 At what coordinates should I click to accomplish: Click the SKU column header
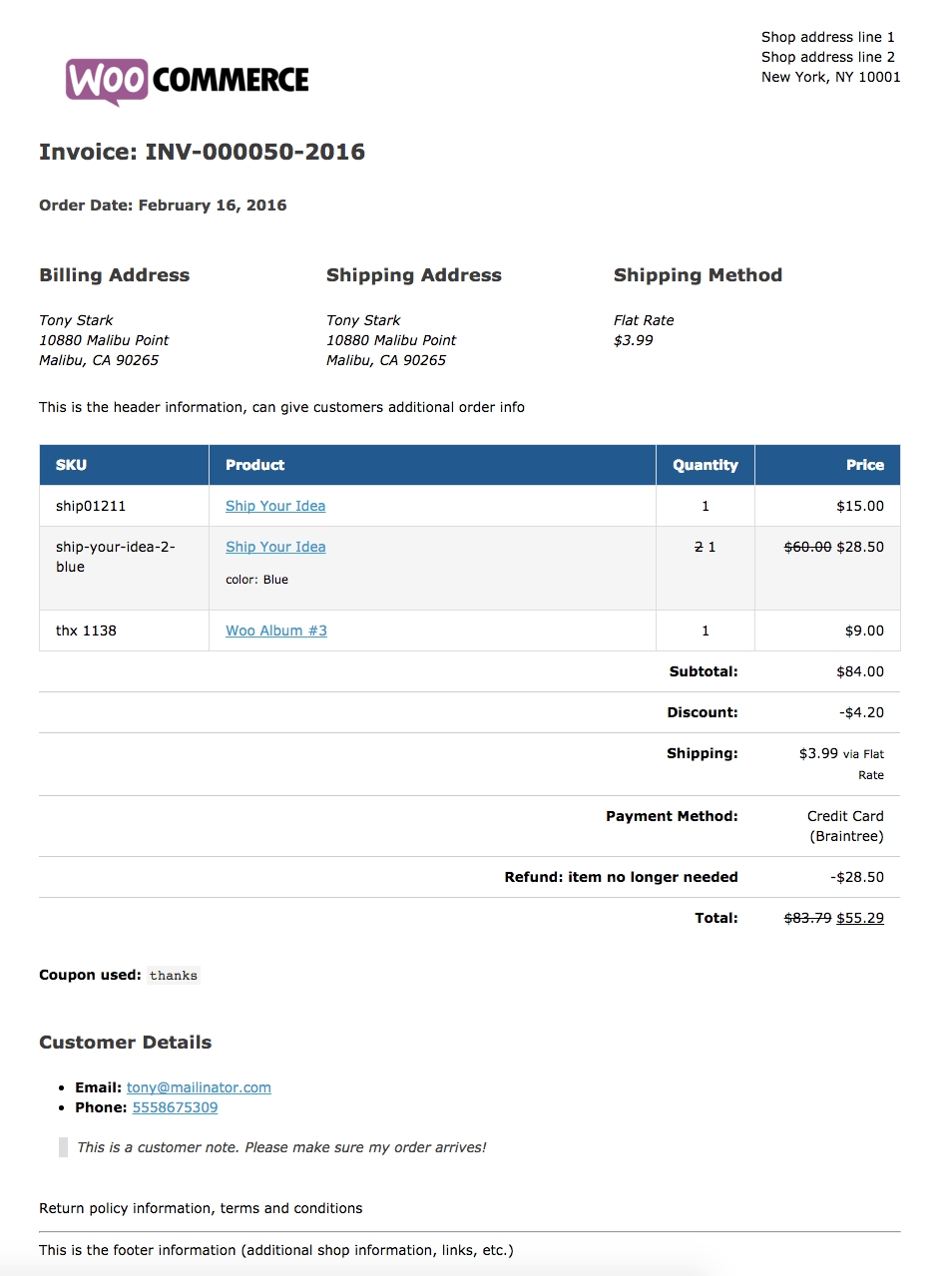click(x=124, y=465)
